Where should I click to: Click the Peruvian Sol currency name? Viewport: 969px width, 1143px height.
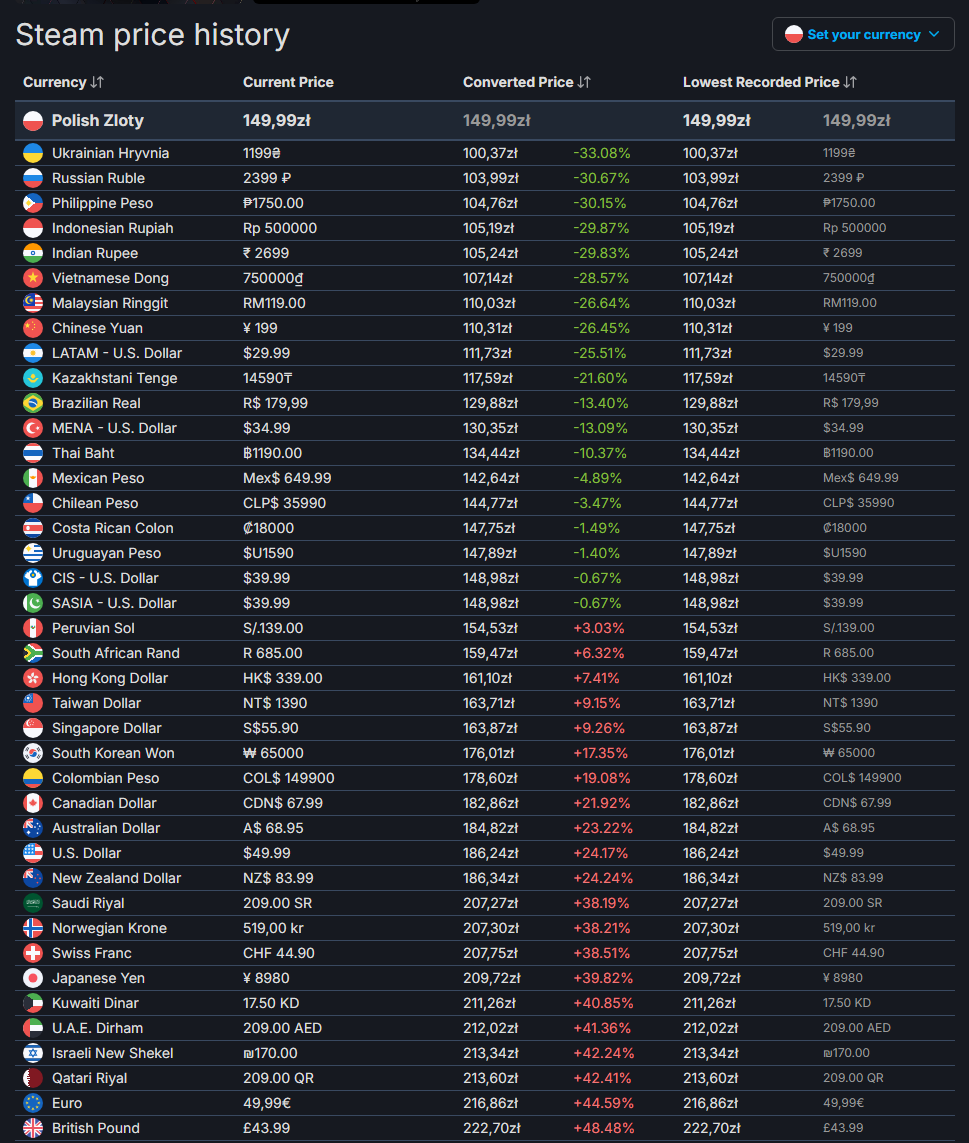pyautogui.click(x=93, y=628)
